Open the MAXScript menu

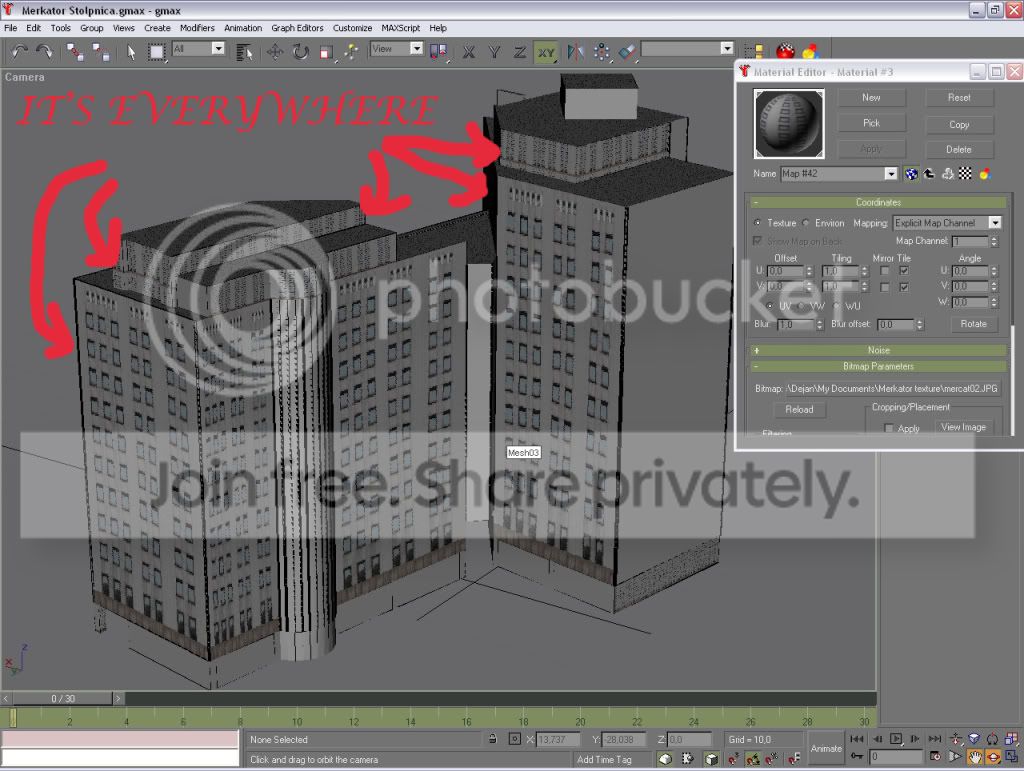pos(400,28)
